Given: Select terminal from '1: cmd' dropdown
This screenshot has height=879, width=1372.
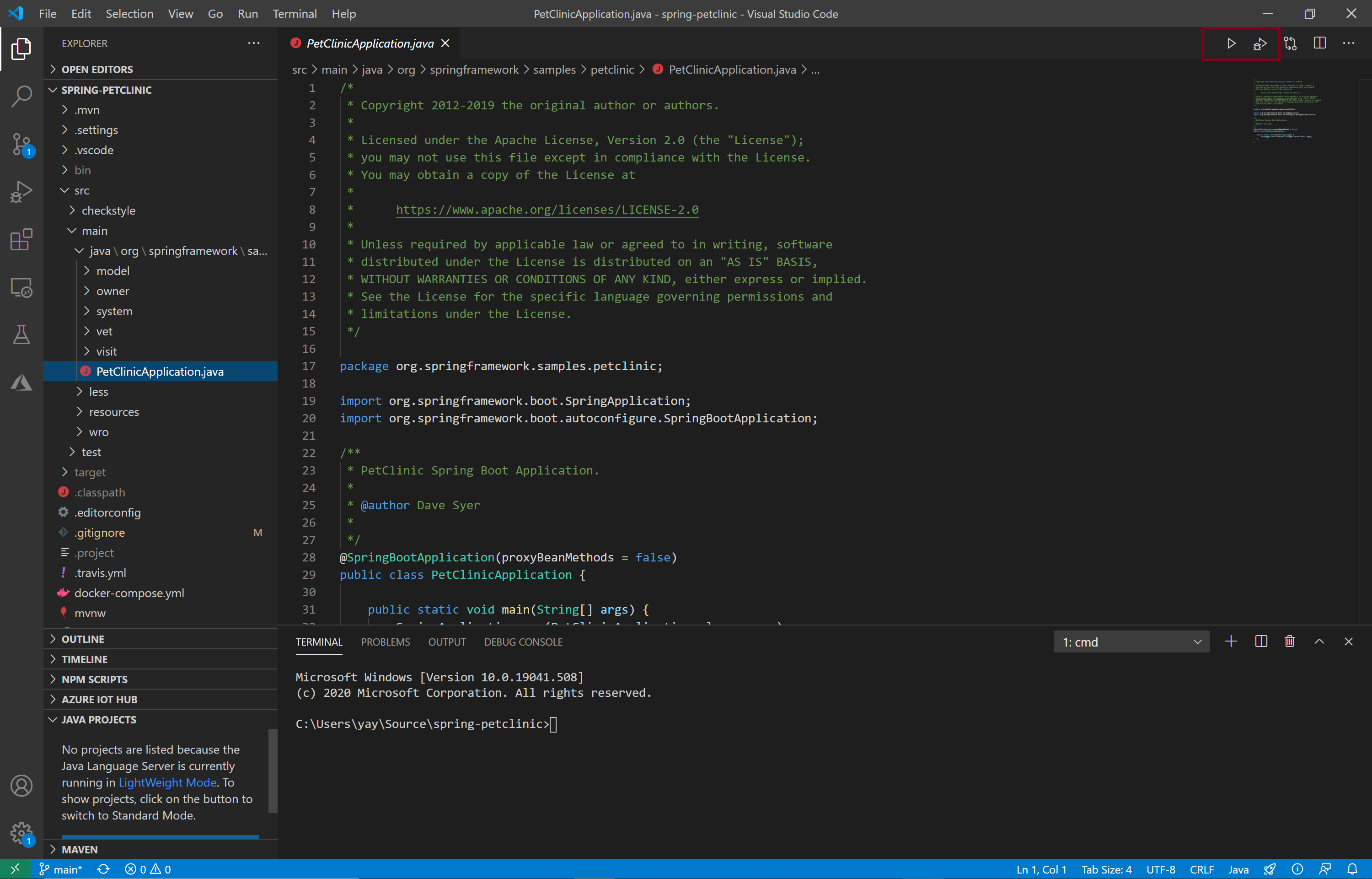Looking at the screenshot, I should click(x=1131, y=642).
